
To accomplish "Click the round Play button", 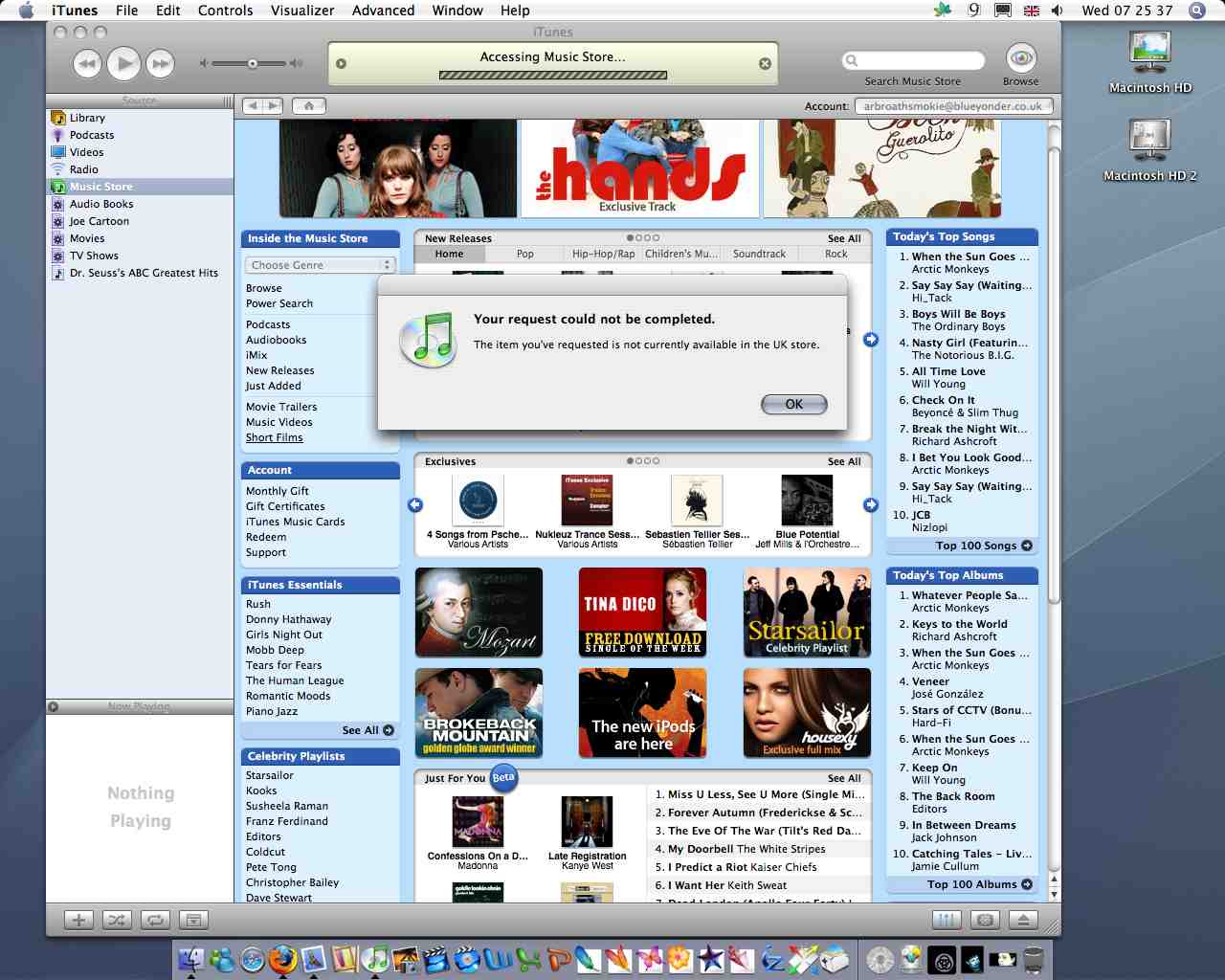I will [123, 64].
